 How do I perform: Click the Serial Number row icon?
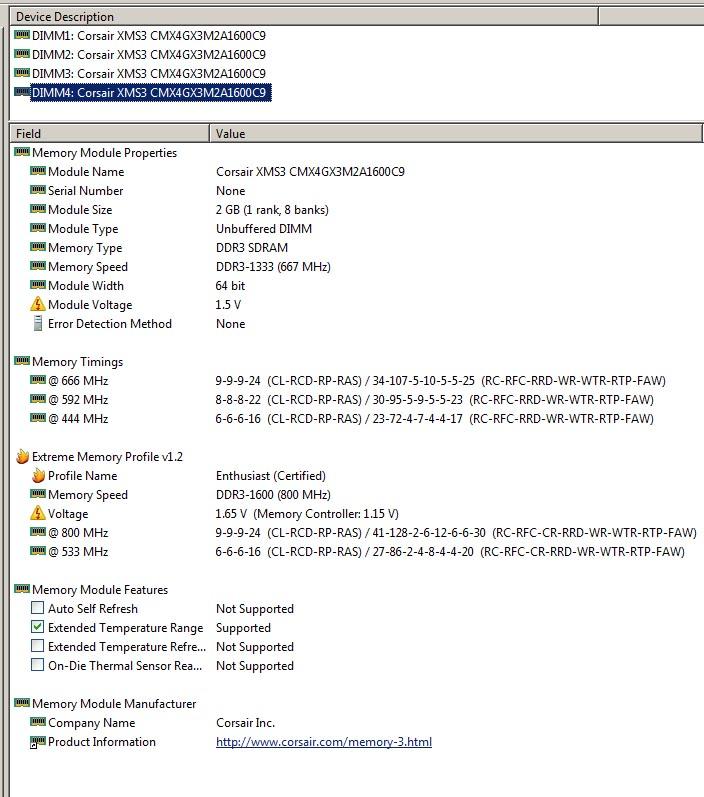tap(38, 190)
